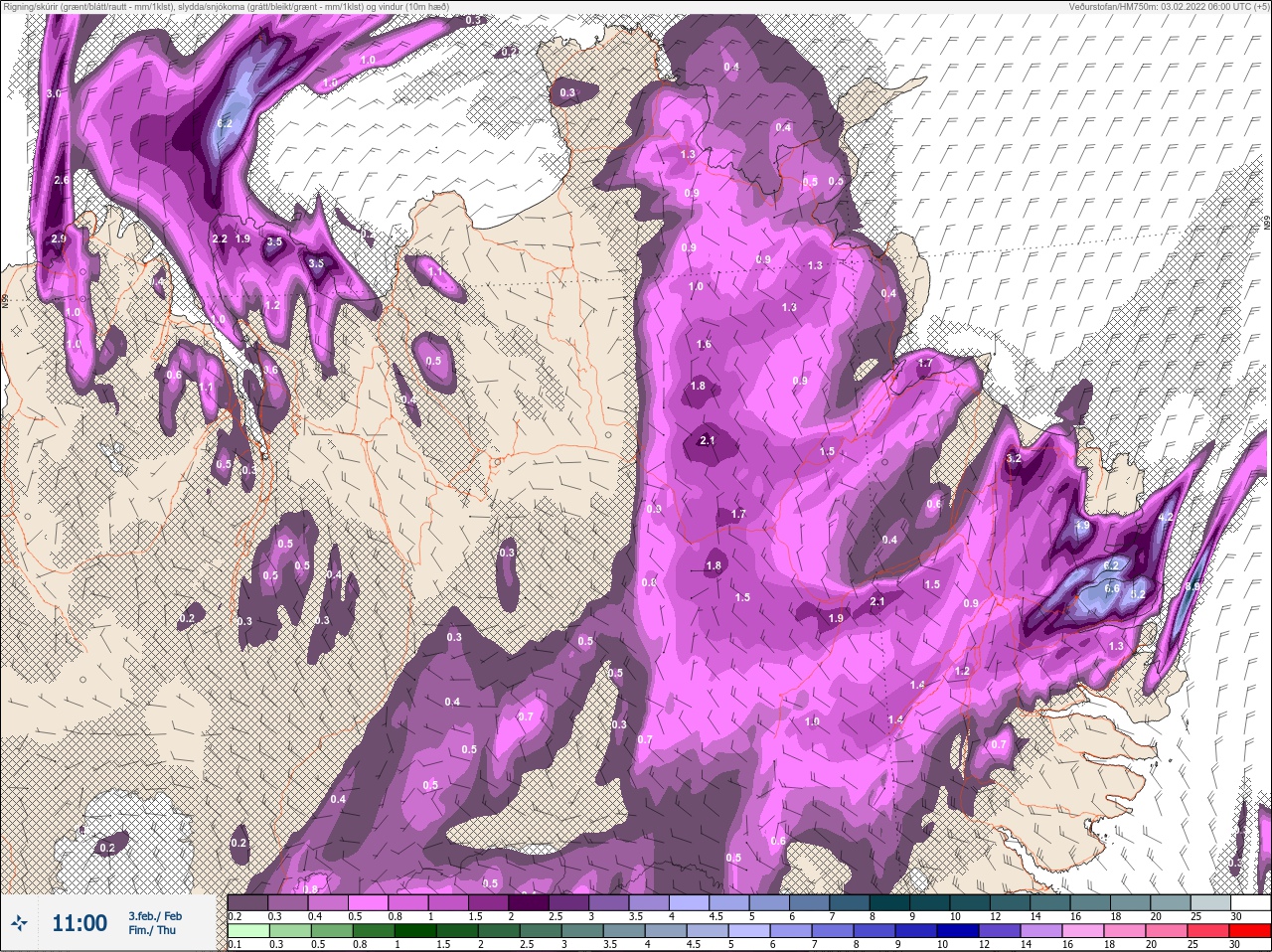Click the 'Fim./ Thu' weekday text
The image size is (1272, 952).
[152, 930]
